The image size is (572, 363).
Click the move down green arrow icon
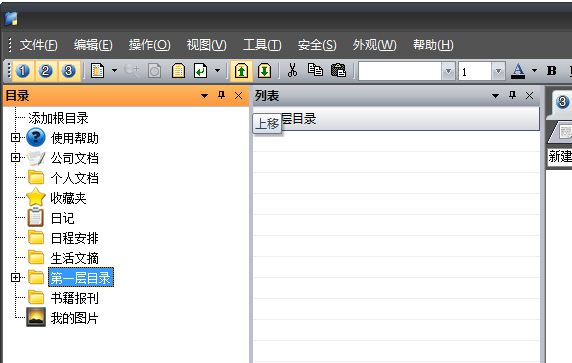point(264,71)
